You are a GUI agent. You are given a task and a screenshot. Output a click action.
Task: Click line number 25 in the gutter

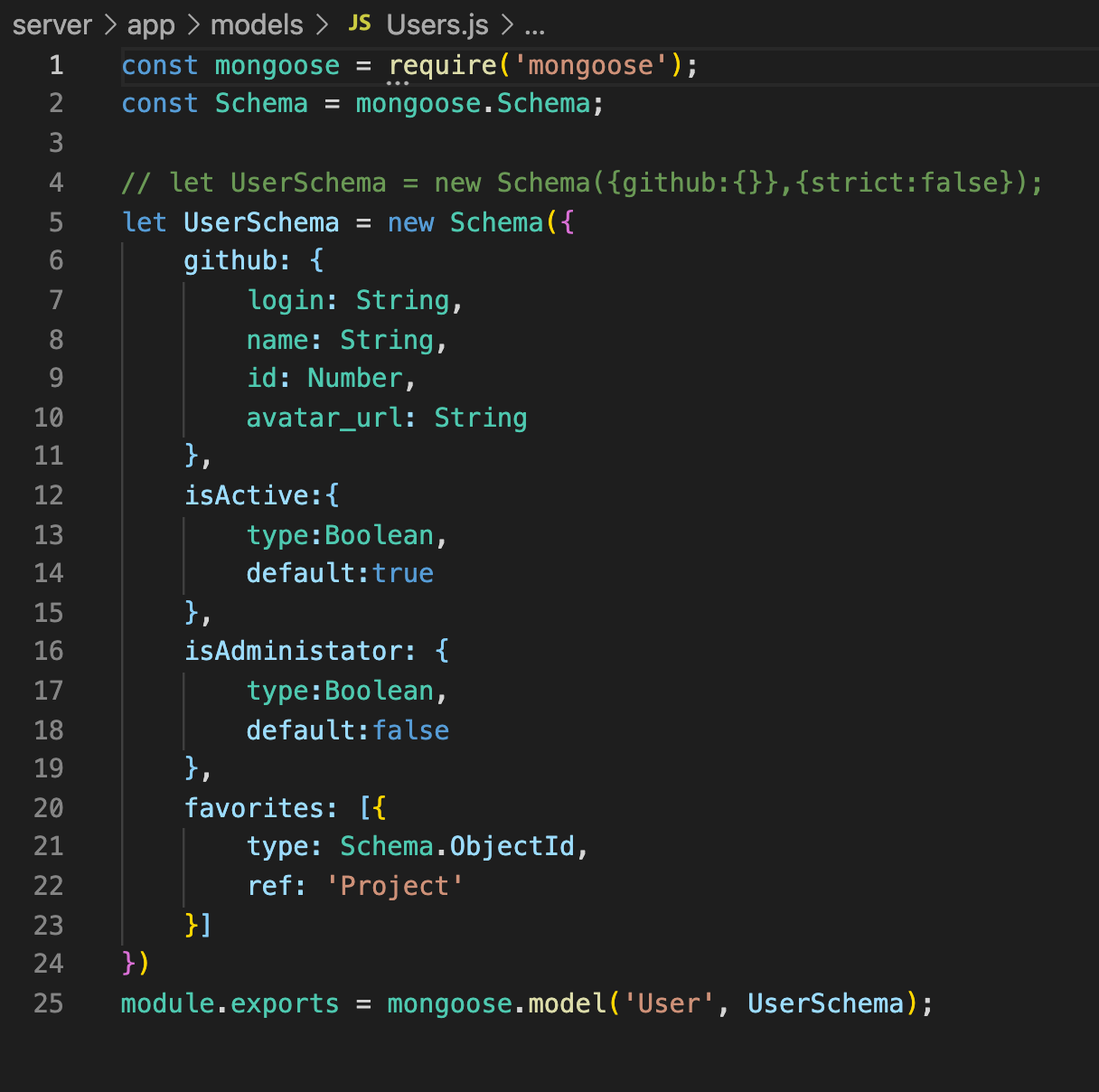click(x=49, y=1003)
